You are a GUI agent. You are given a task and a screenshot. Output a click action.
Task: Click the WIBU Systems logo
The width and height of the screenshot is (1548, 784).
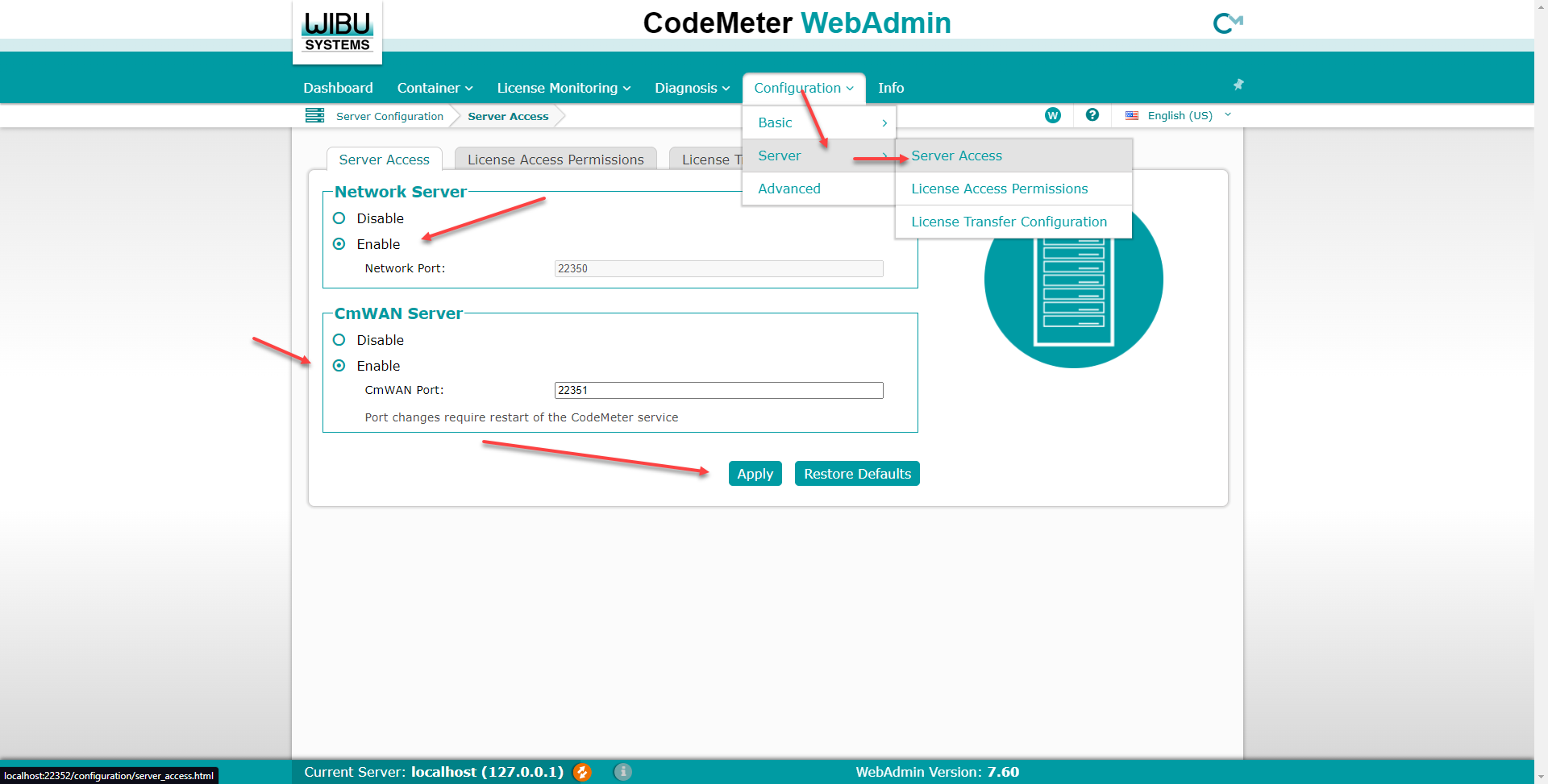tap(337, 31)
